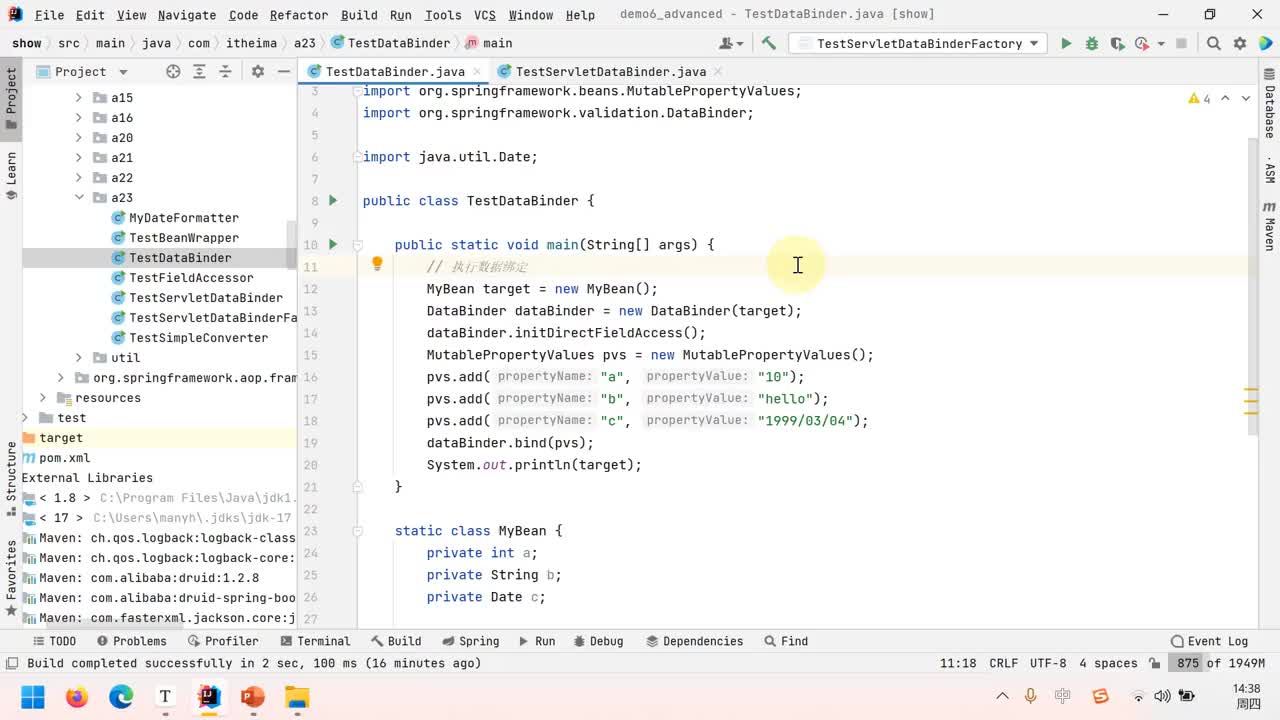Expand all icon in Project panel header
The width and height of the screenshot is (1280, 720).
[x=199, y=71]
